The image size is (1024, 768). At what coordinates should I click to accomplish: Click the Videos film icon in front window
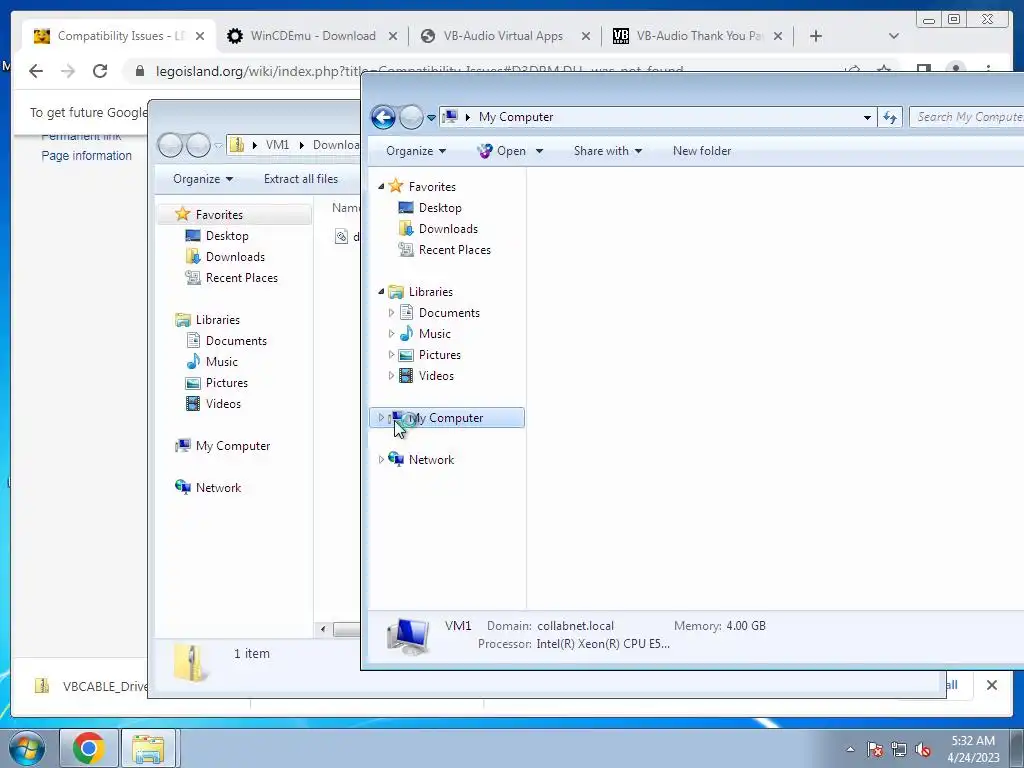[406, 376]
